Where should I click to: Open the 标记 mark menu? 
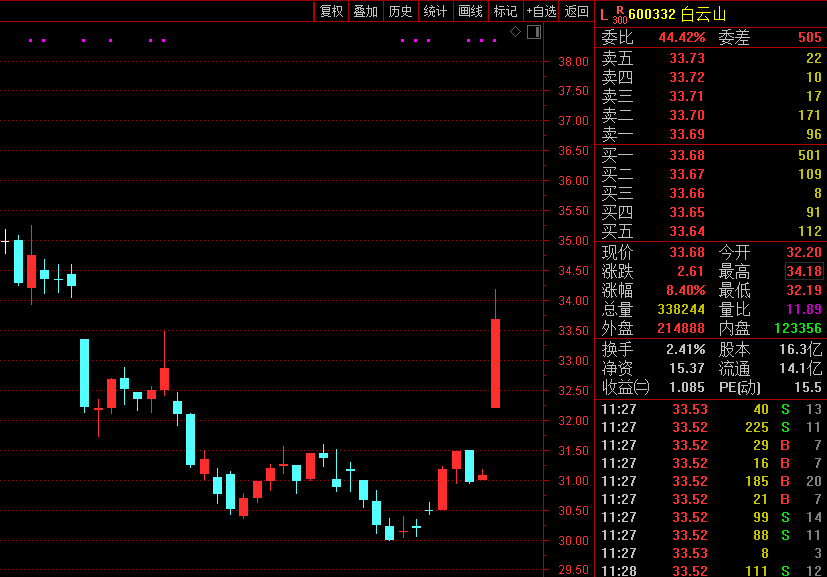click(x=505, y=11)
